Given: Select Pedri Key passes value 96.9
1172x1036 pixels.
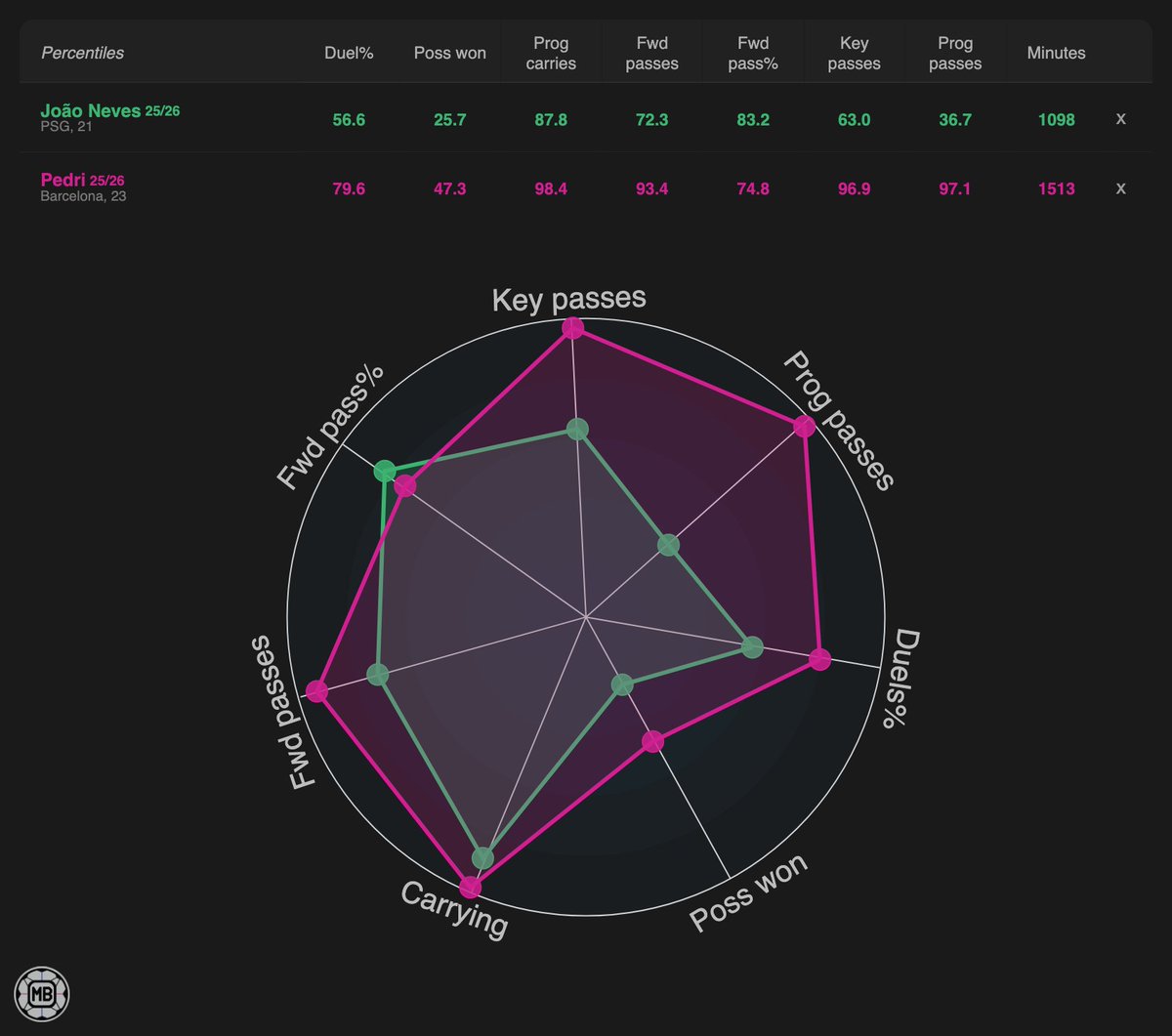Looking at the screenshot, I should coord(855,188).
